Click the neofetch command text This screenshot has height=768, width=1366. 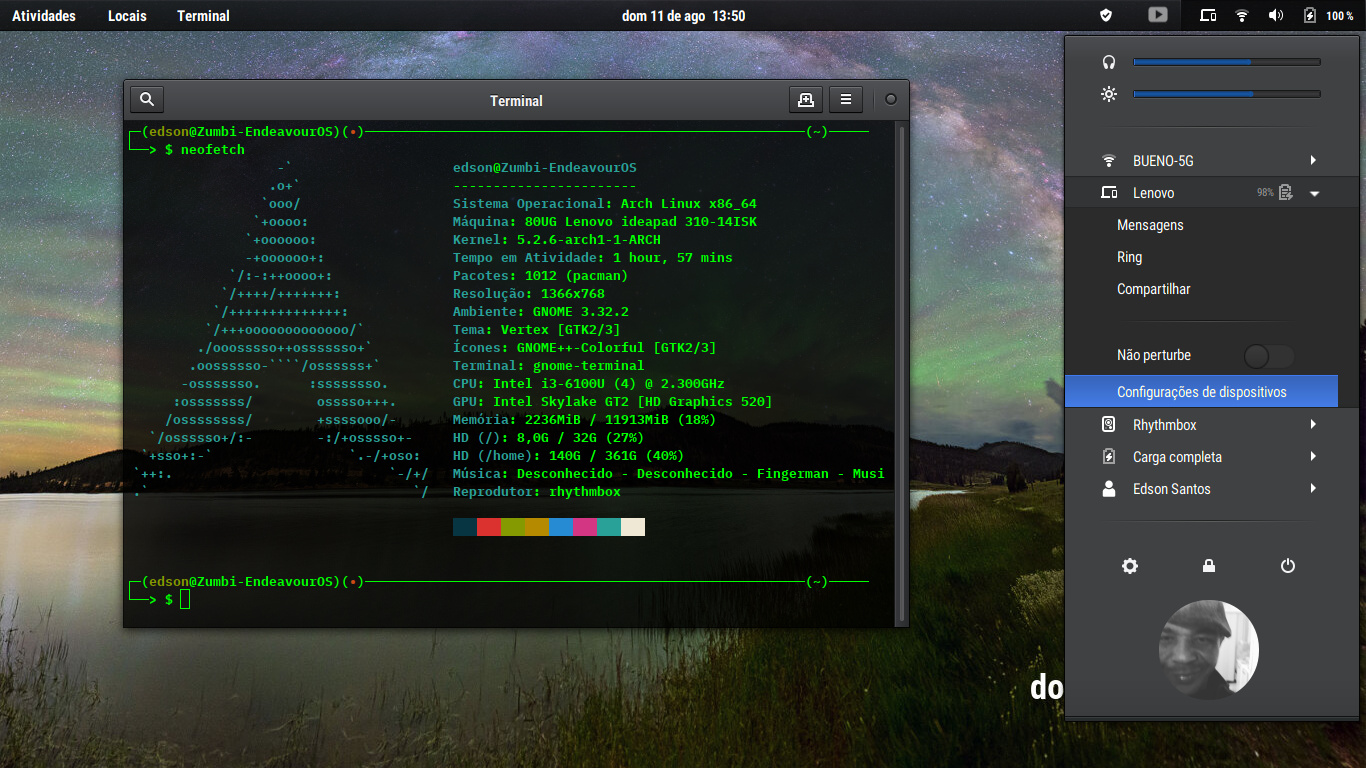click(x=213, y=150)
